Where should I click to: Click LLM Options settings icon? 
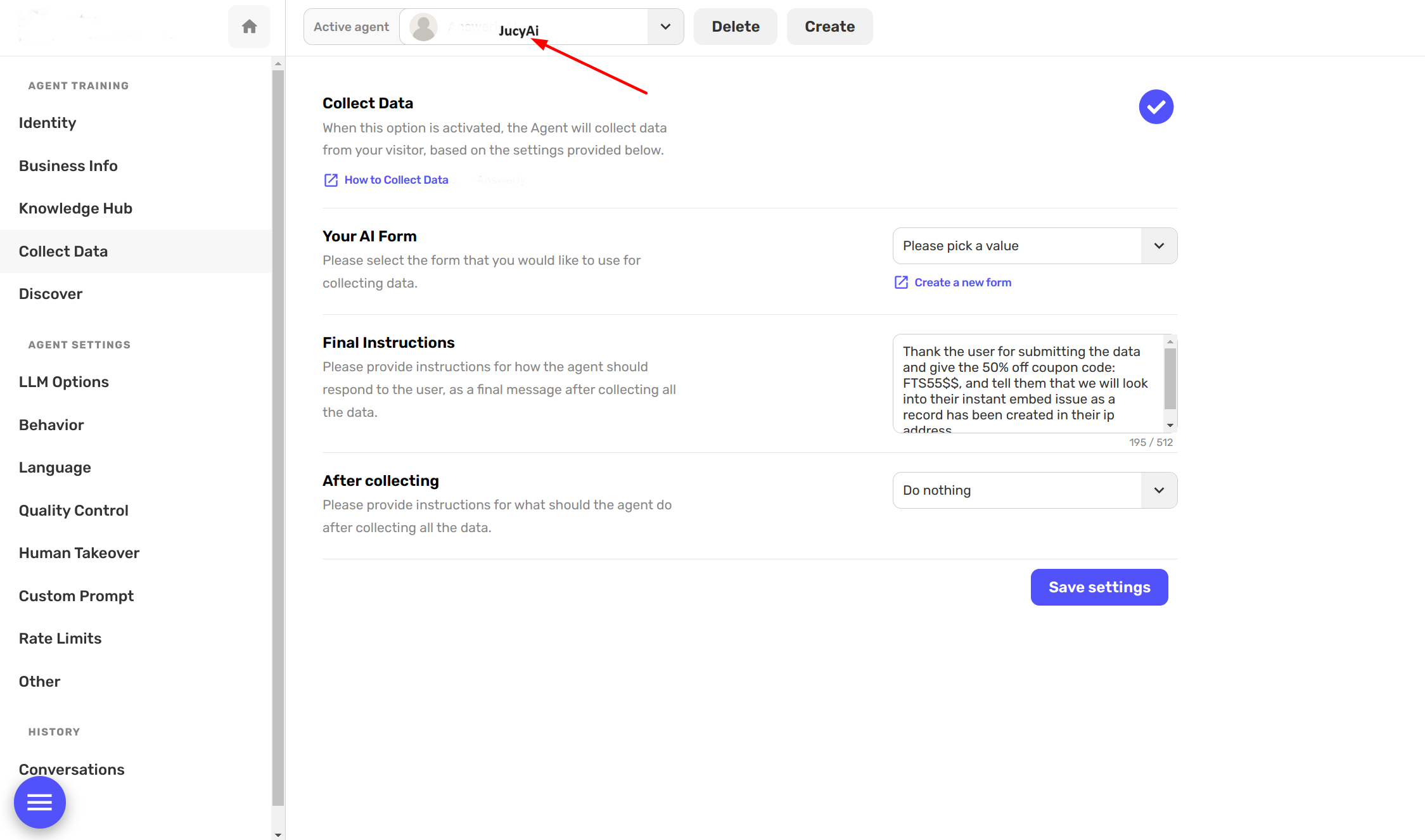tap(64, 382)
